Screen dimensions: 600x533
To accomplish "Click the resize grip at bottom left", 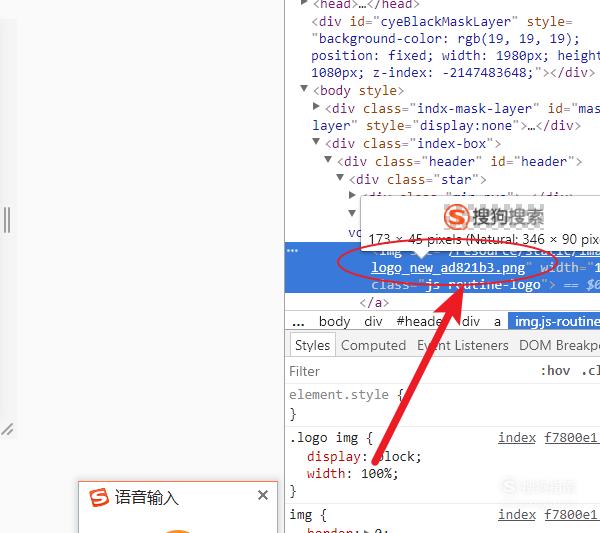I will click(8, 430).
